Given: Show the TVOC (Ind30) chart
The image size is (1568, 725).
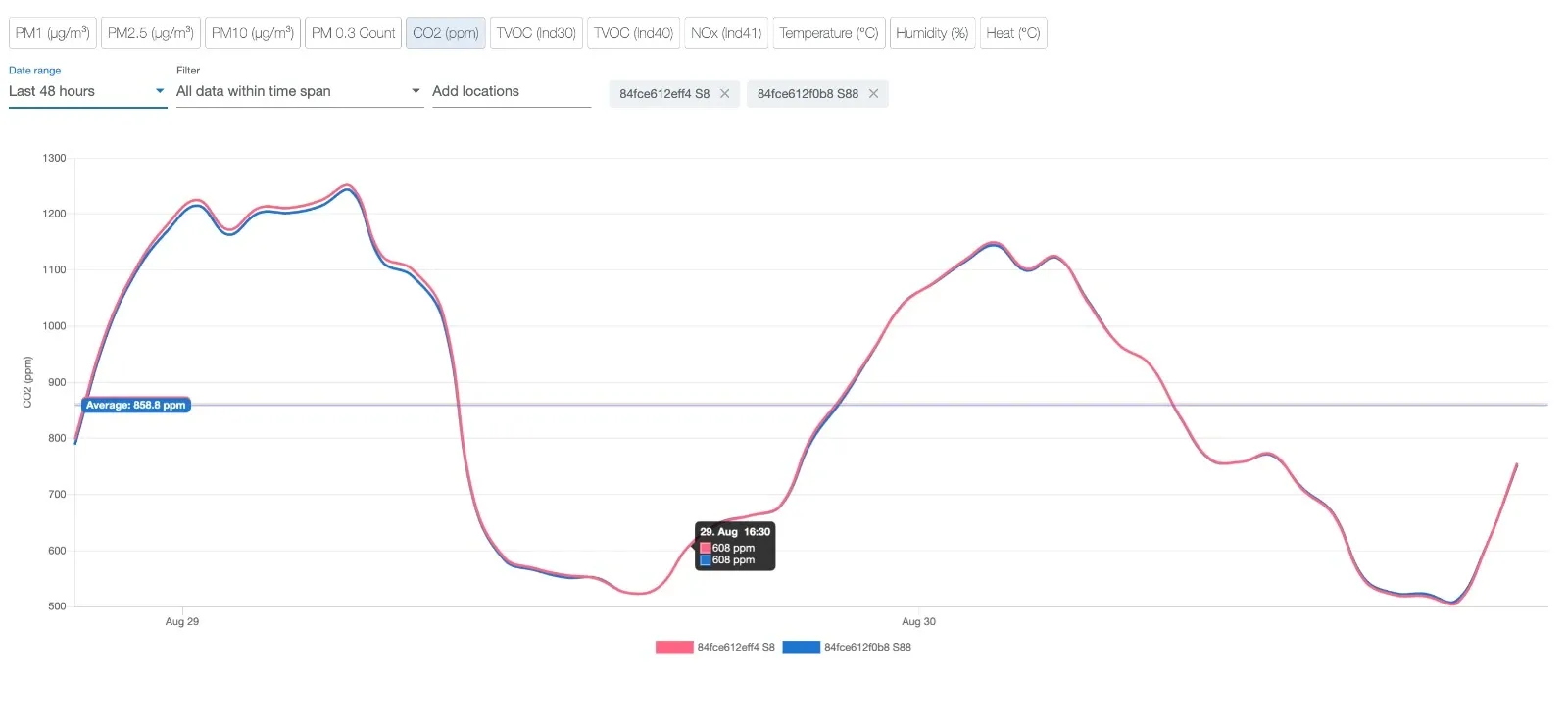Looking at the screenshot, I should pyautogui.click(x=536, y=33).
